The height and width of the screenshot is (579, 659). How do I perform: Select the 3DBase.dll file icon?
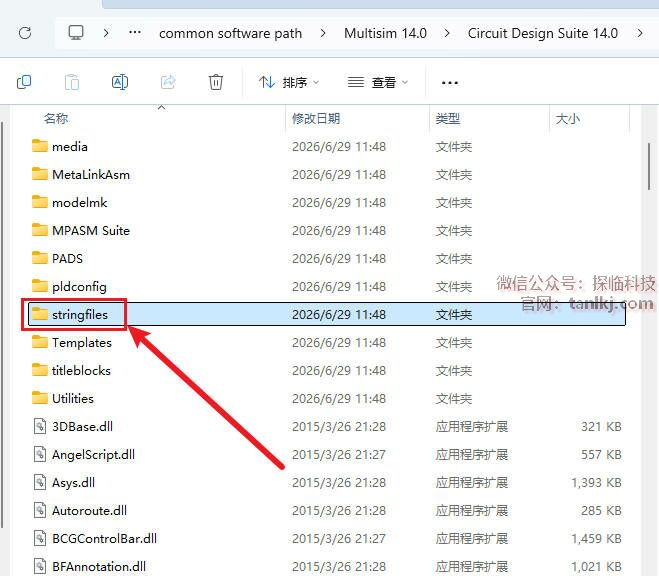click(40, 426)
